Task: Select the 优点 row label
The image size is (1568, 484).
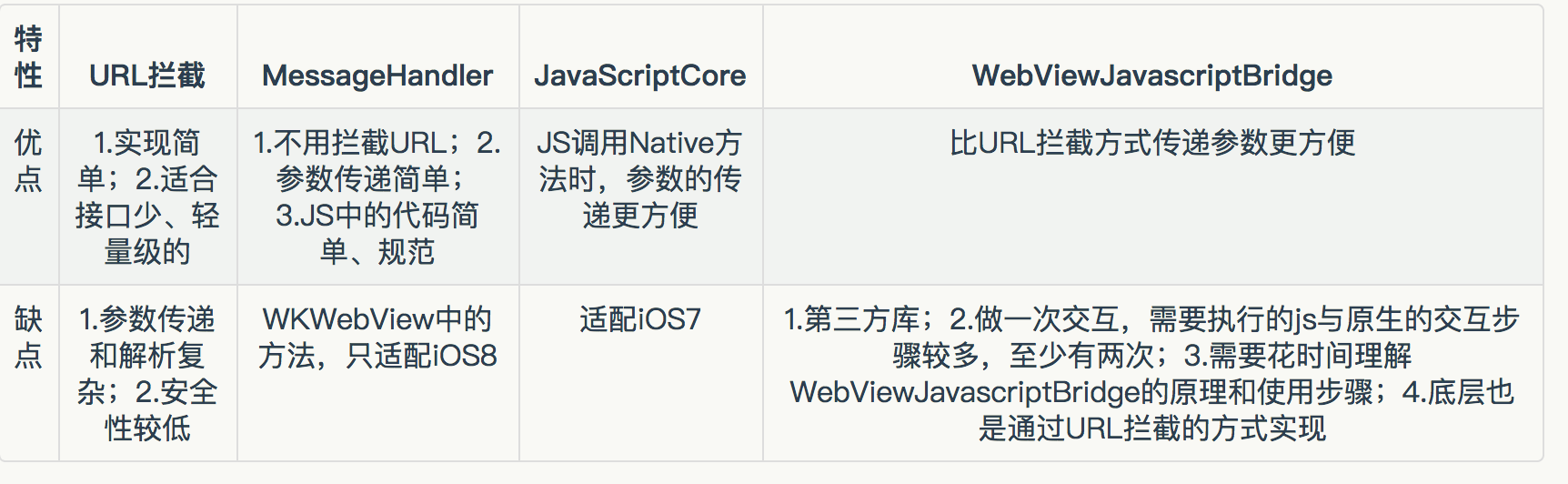Action: tap(29, 160)
